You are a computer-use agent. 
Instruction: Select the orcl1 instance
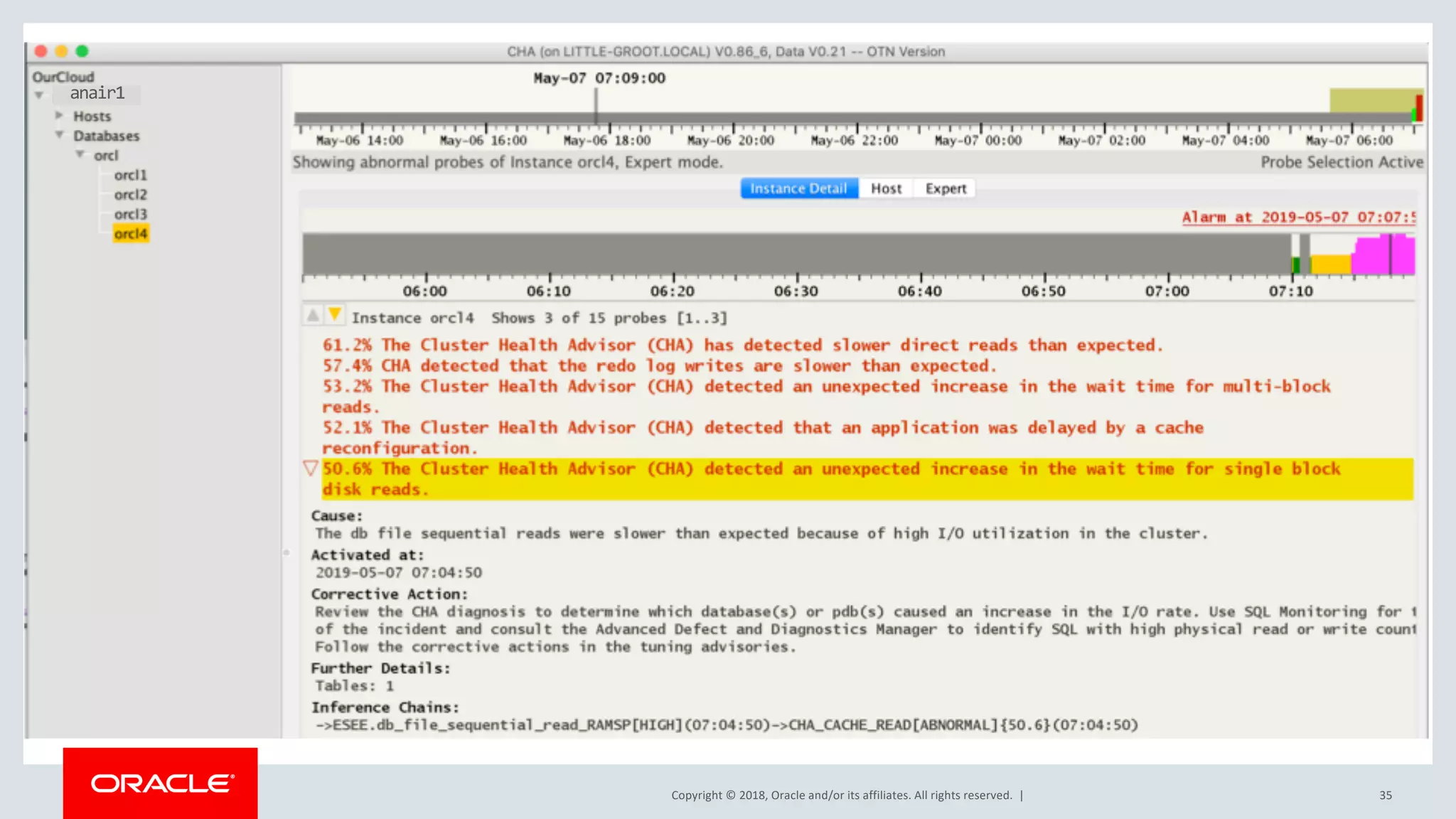(x=130, y=175)
